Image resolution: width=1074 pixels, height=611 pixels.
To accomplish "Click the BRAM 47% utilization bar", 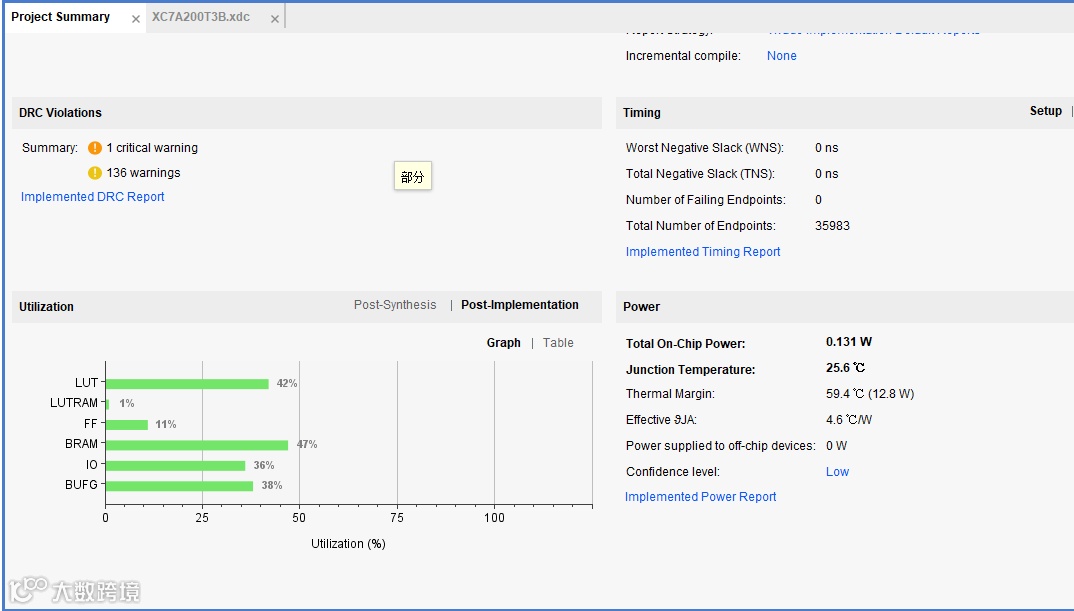I will tap(196, 445).
